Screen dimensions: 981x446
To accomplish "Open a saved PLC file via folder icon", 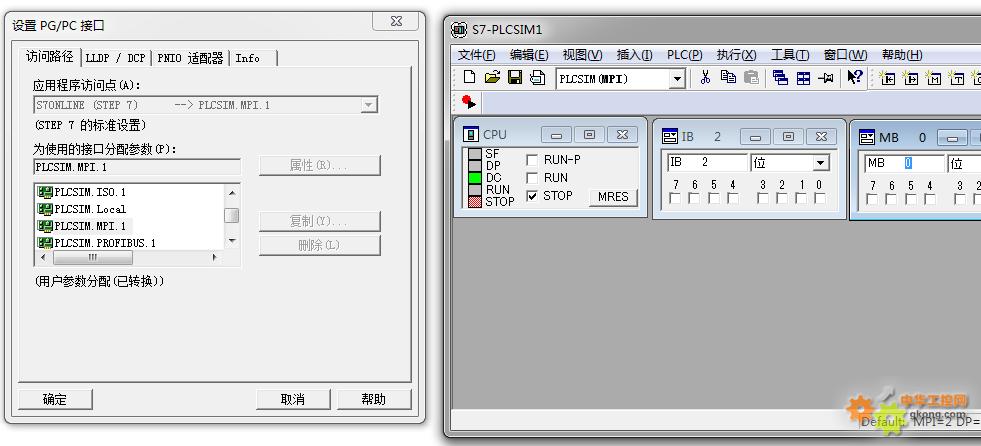I will pyautogui.click(x=492, y=78).
